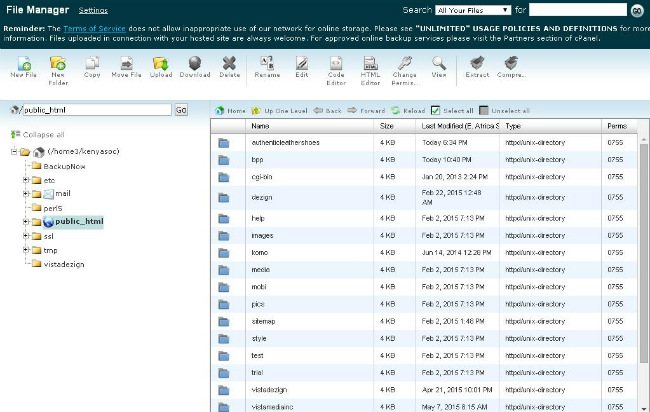Open the All Your Files search dropdown

click(x=473, y=10)
